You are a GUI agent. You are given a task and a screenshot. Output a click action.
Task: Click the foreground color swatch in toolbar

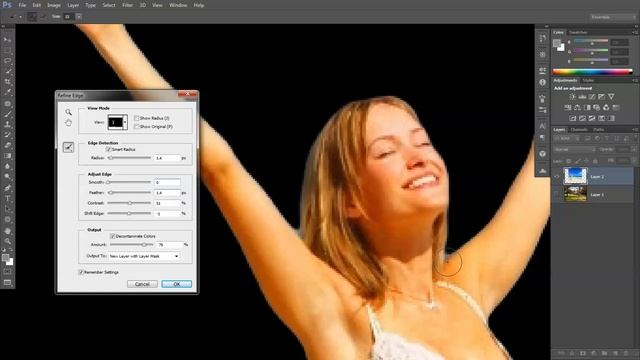pyautogui.click(x=5, y=258)
